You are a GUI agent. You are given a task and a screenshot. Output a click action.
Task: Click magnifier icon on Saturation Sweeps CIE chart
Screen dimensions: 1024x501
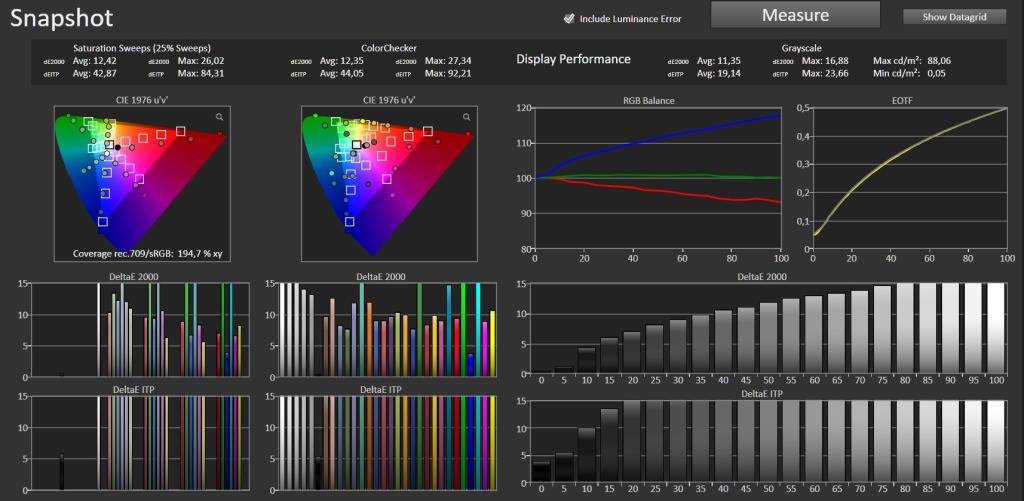219,117
